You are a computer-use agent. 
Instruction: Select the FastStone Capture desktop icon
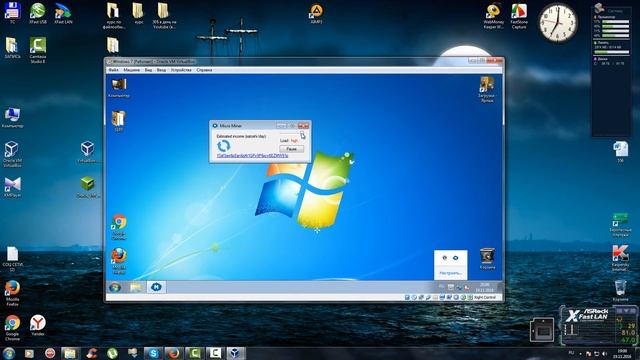tap(519, 16)
